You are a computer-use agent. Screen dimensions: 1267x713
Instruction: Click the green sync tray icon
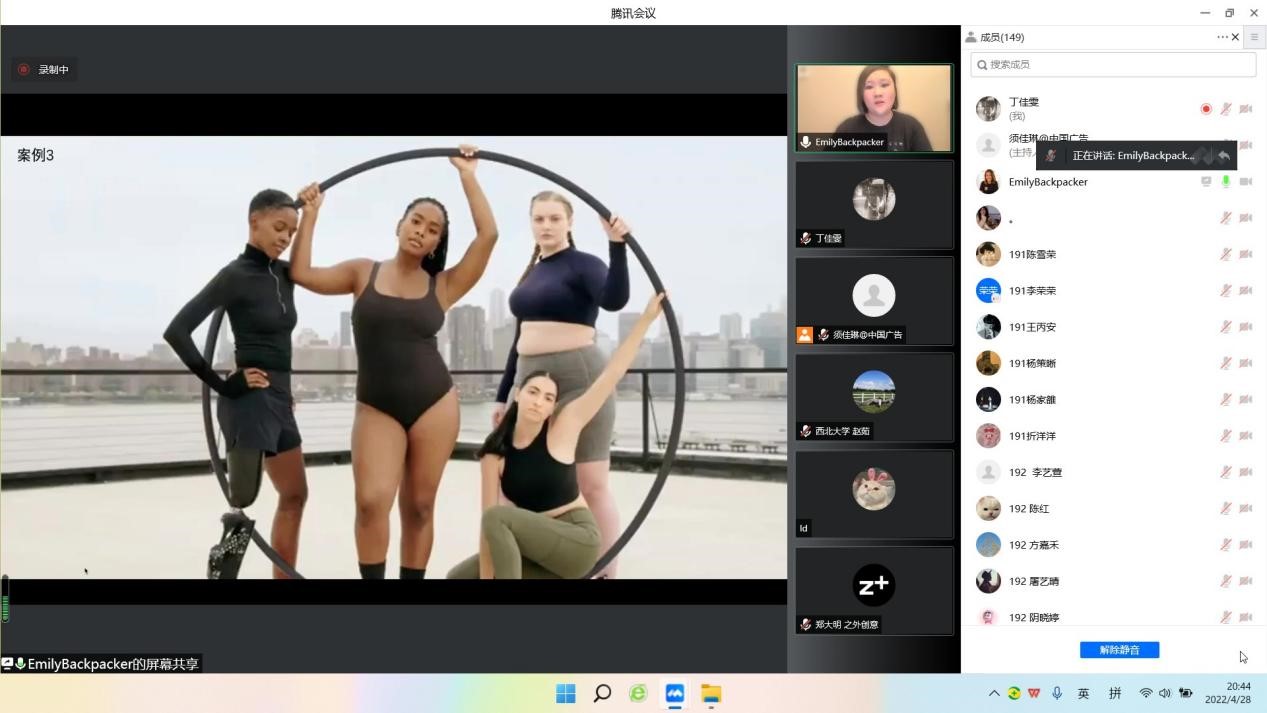(x=1014, y=693)
